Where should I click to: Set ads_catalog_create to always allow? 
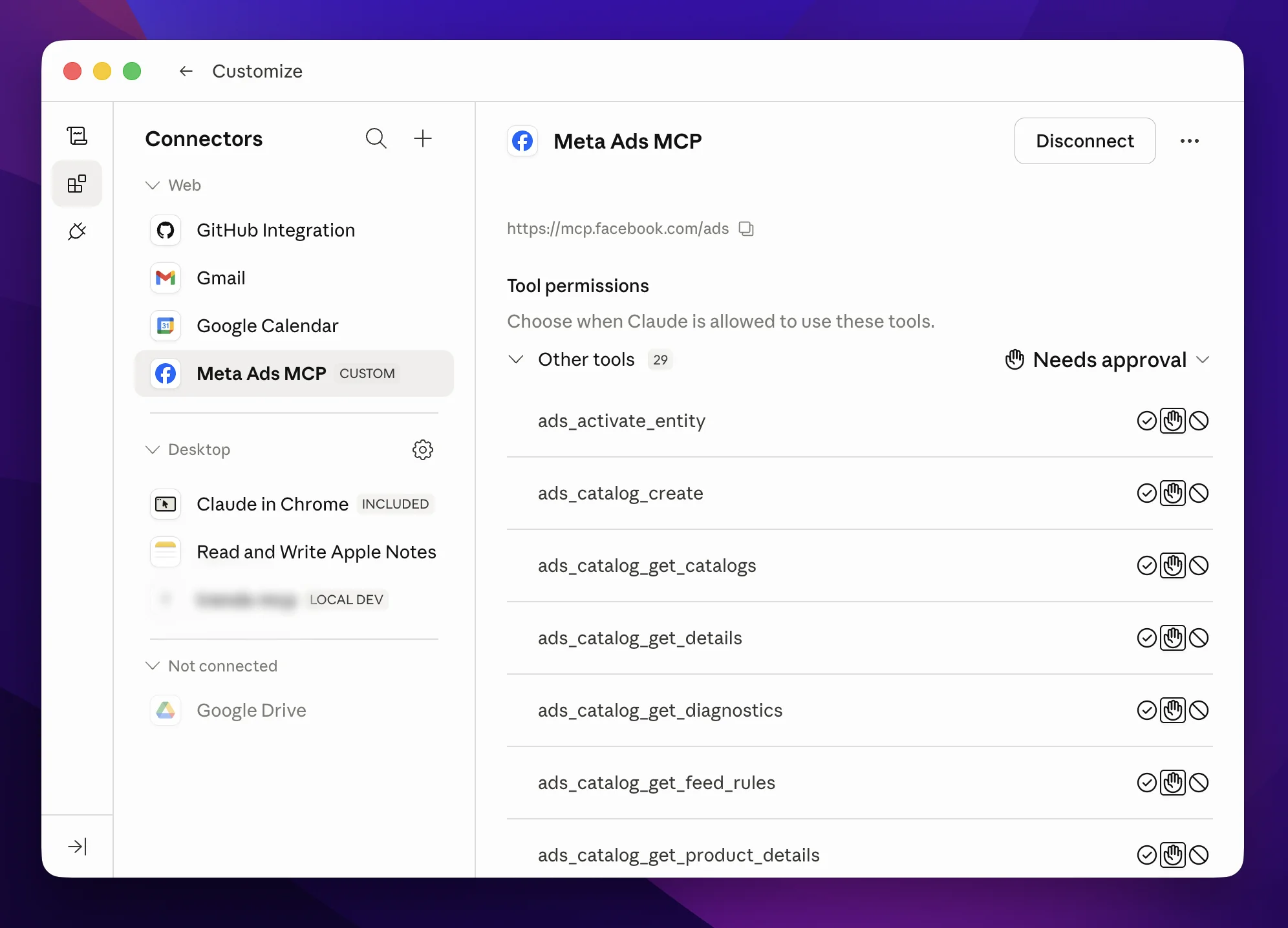1147,493
